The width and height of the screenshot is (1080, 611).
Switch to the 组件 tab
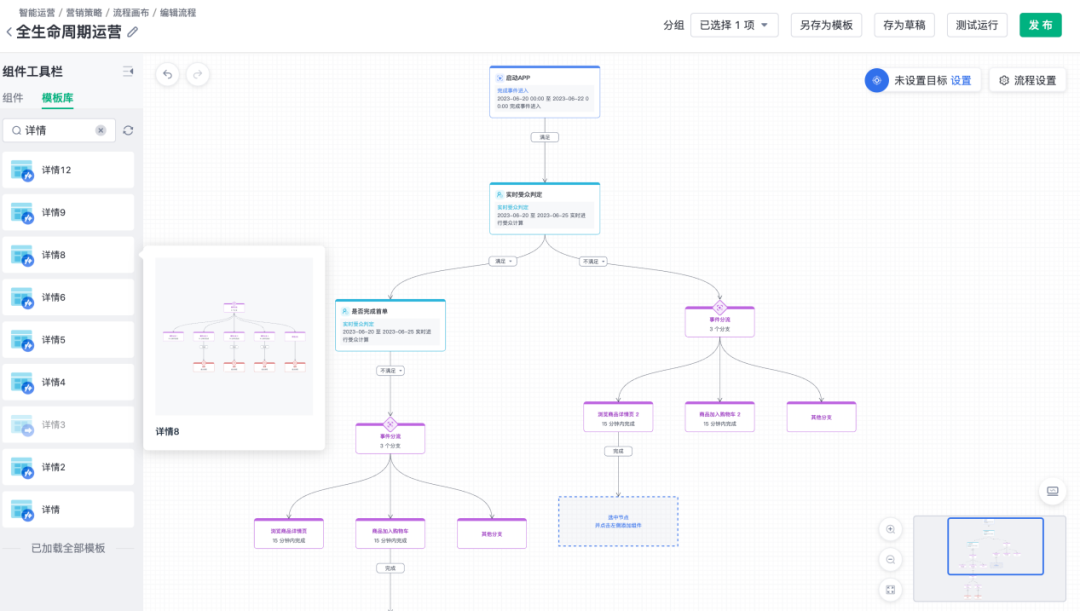pyautogui.click(x=12, y=98)
